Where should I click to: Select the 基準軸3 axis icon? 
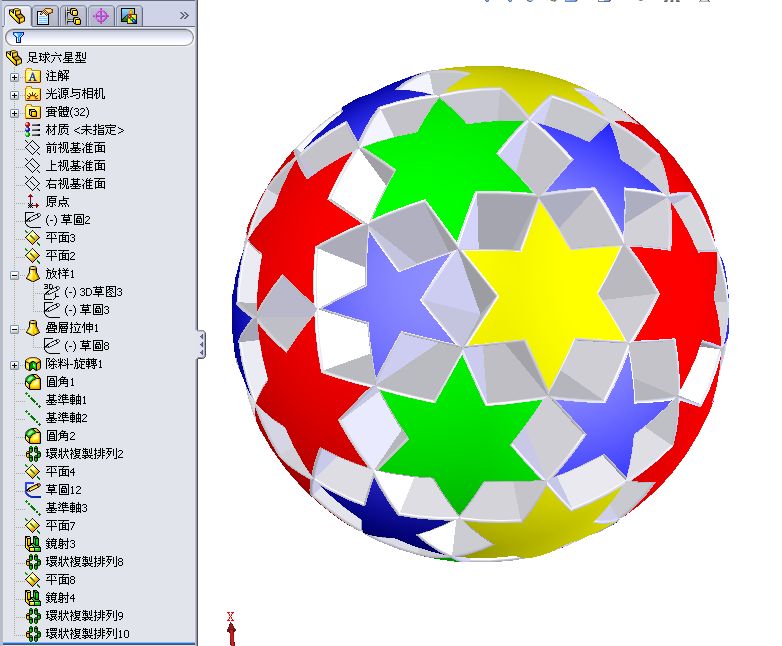pos(32,508)
